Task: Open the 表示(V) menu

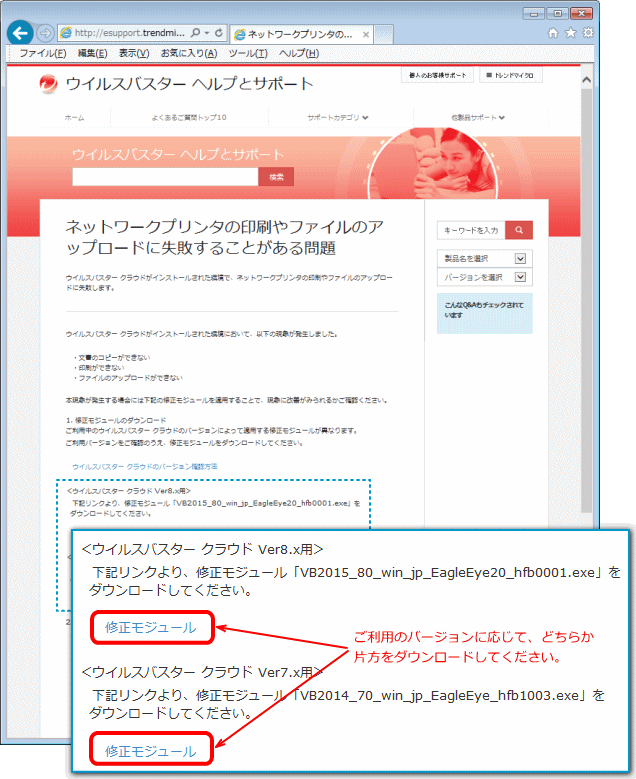Action: pyautogui.click(x=134, y=54)
